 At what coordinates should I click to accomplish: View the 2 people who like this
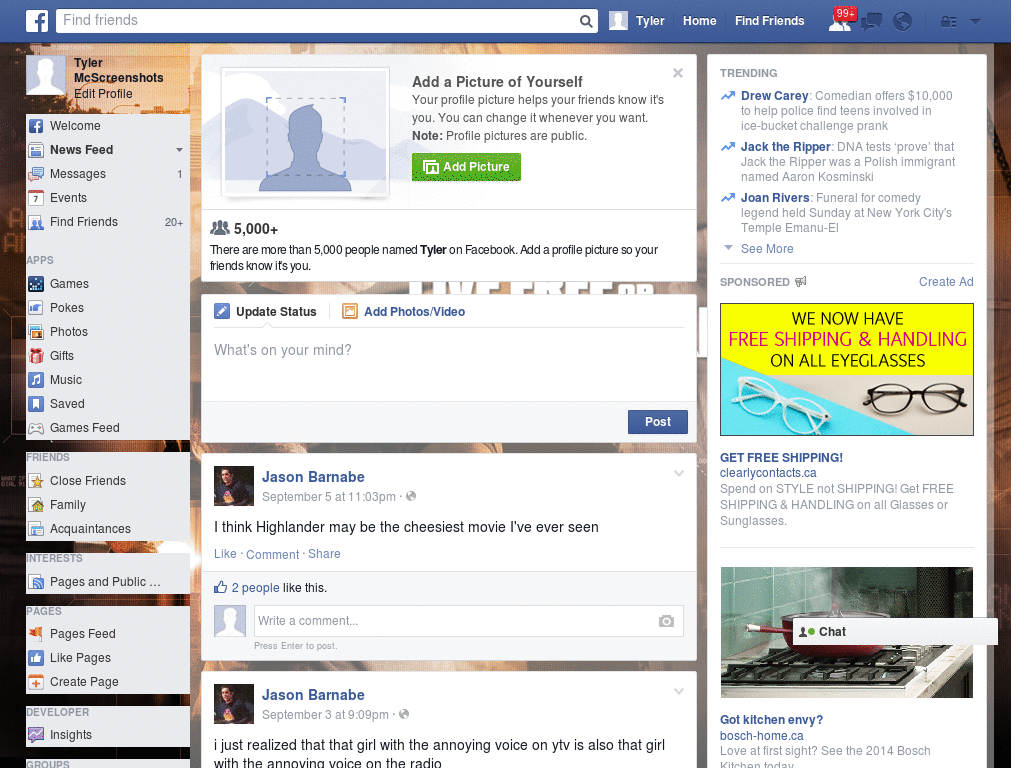coord(255,588)
